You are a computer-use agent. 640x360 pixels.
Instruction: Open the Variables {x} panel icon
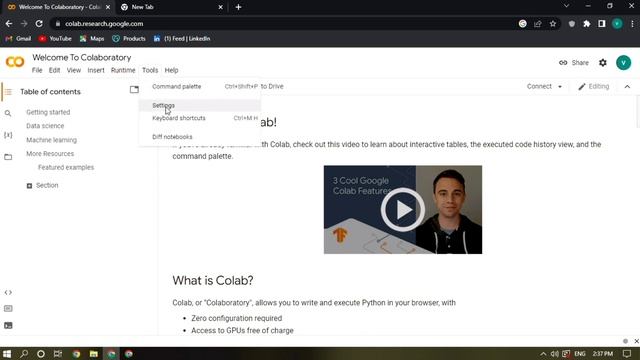(x=8, y=135)
